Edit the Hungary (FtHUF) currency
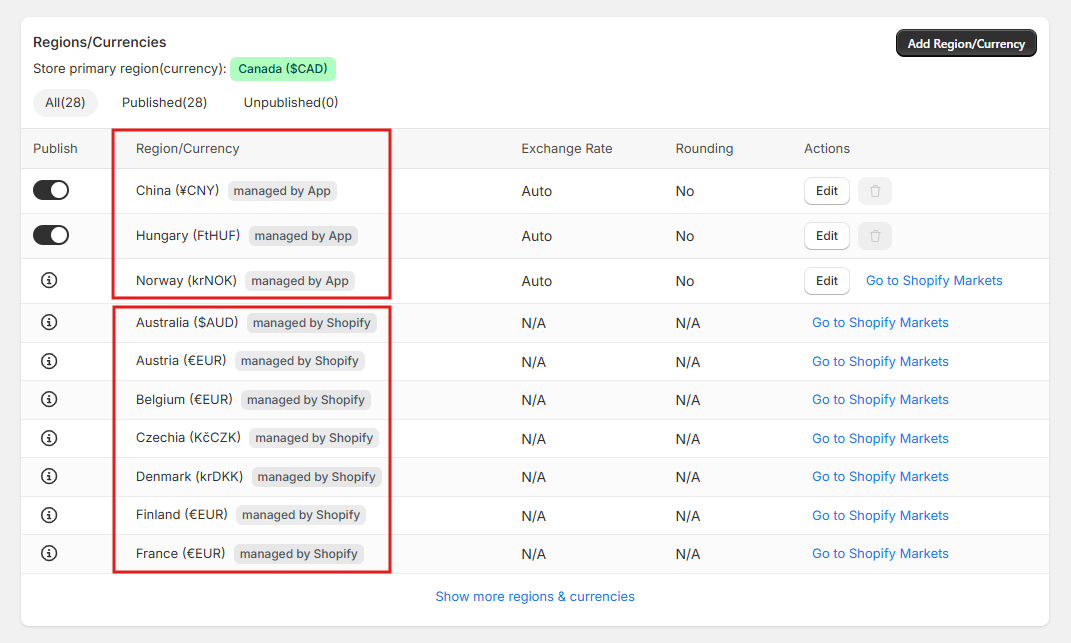The height and width of the screenshot is (643, 1071). coord(826,236)
